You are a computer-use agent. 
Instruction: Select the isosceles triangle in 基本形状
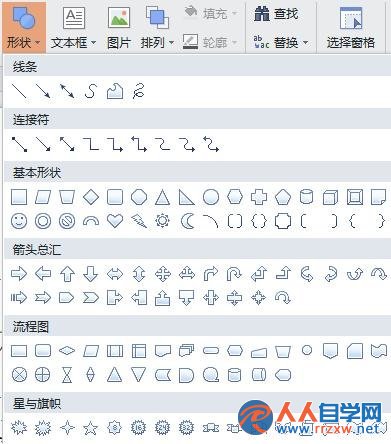click(162, 197)
